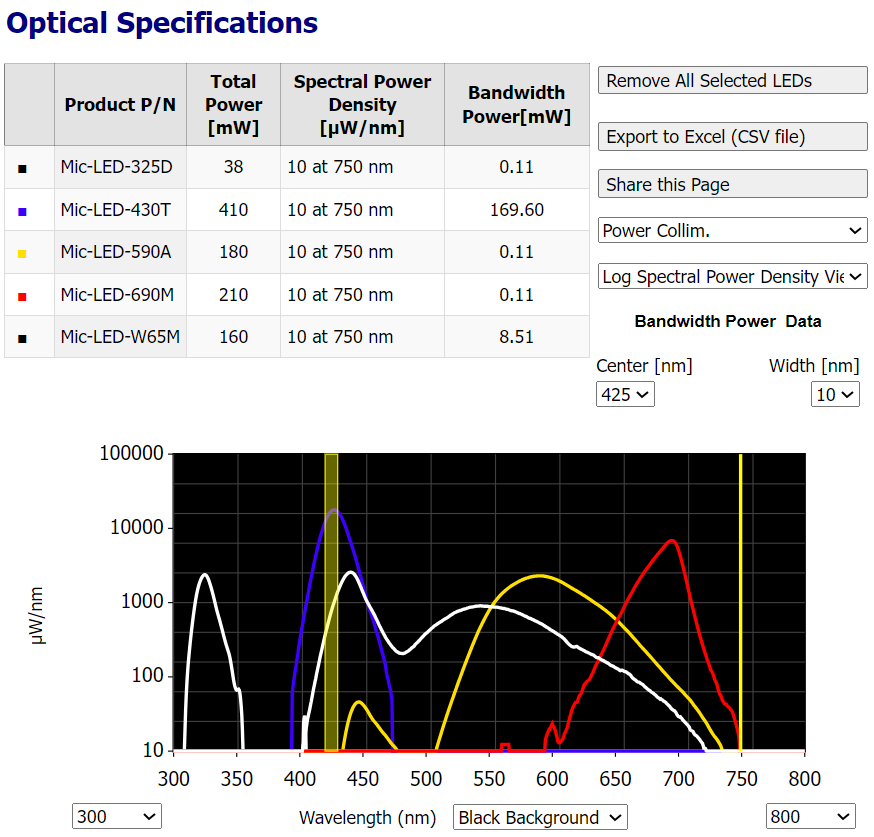Click the red swatch beside Mic-LED-690M
874x837 pixels.
pos(22,296)
